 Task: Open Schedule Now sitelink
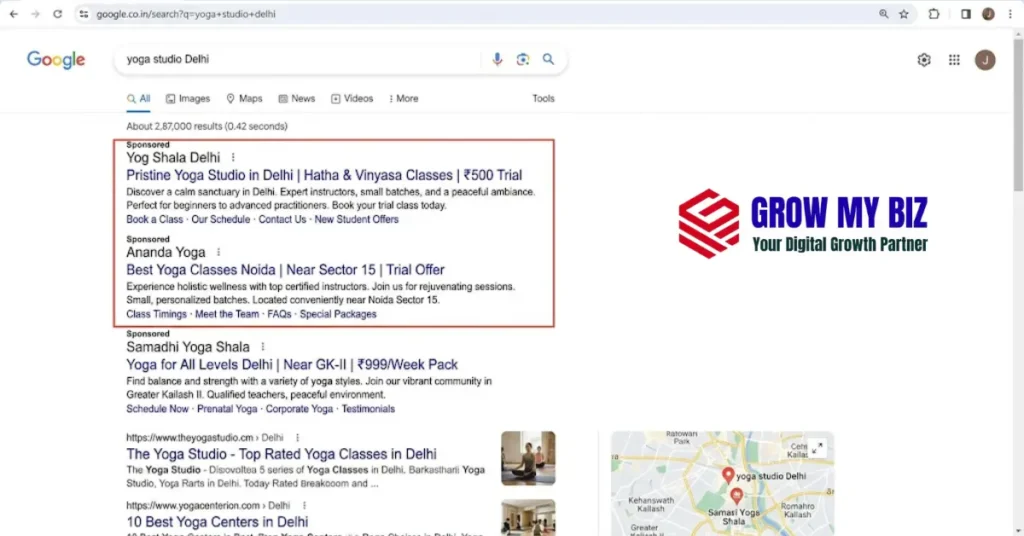(x=157, y=409)
